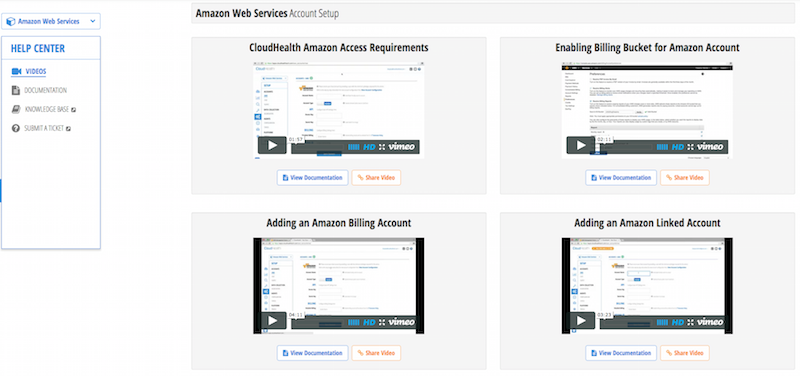The height and width of the screenshot is (376, 800).
Task: Click the 'Adding an Amazon Linked Account' title
Action: 647,223
